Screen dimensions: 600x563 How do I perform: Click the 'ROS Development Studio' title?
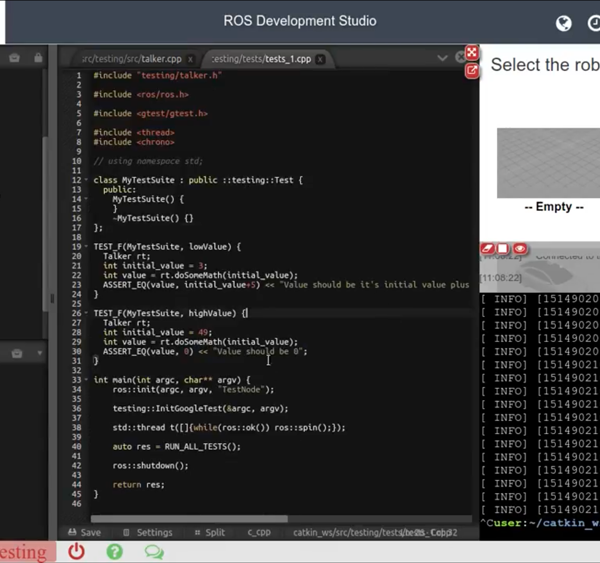(x=300, y=21)
